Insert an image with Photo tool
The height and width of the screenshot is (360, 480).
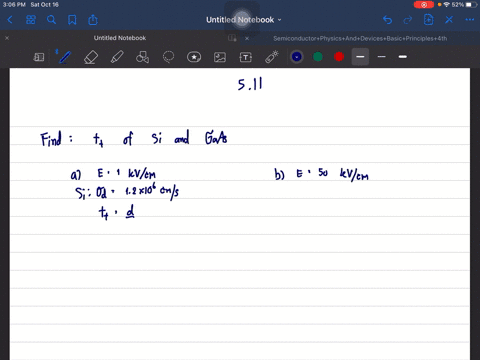[220, 57]
